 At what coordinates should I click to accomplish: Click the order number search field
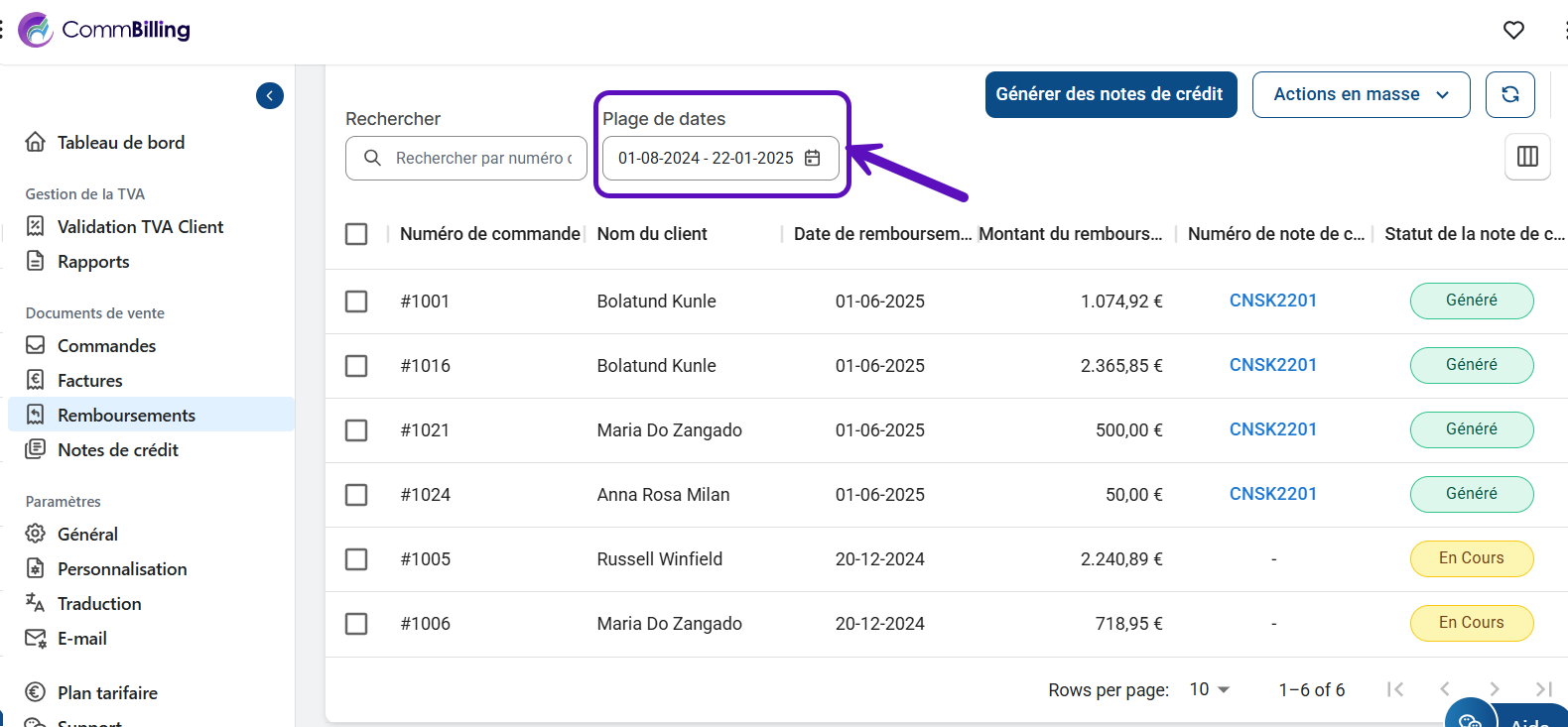click(482, 159)
